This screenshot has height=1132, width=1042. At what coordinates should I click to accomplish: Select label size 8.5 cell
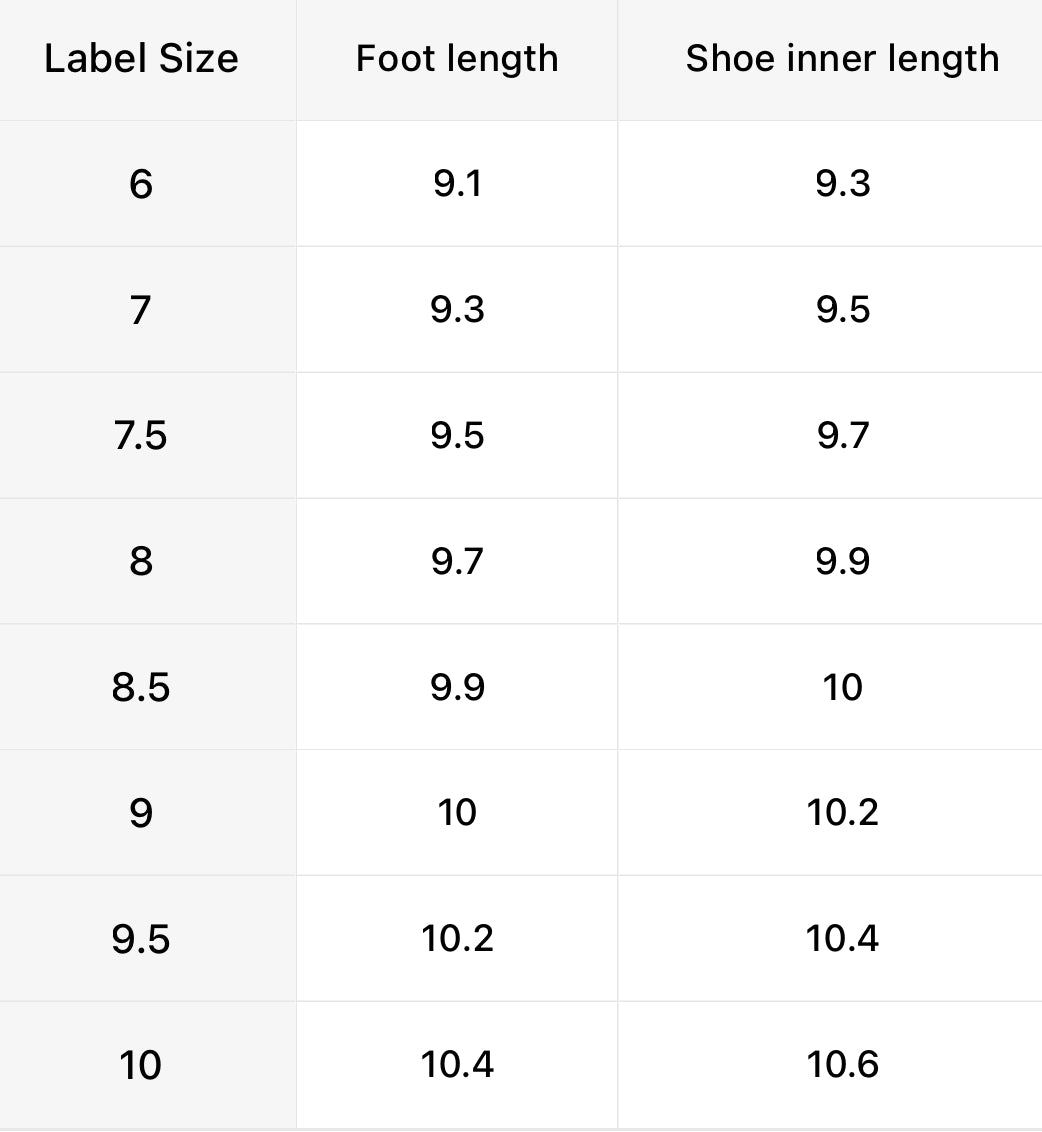(x=141, y=688)
